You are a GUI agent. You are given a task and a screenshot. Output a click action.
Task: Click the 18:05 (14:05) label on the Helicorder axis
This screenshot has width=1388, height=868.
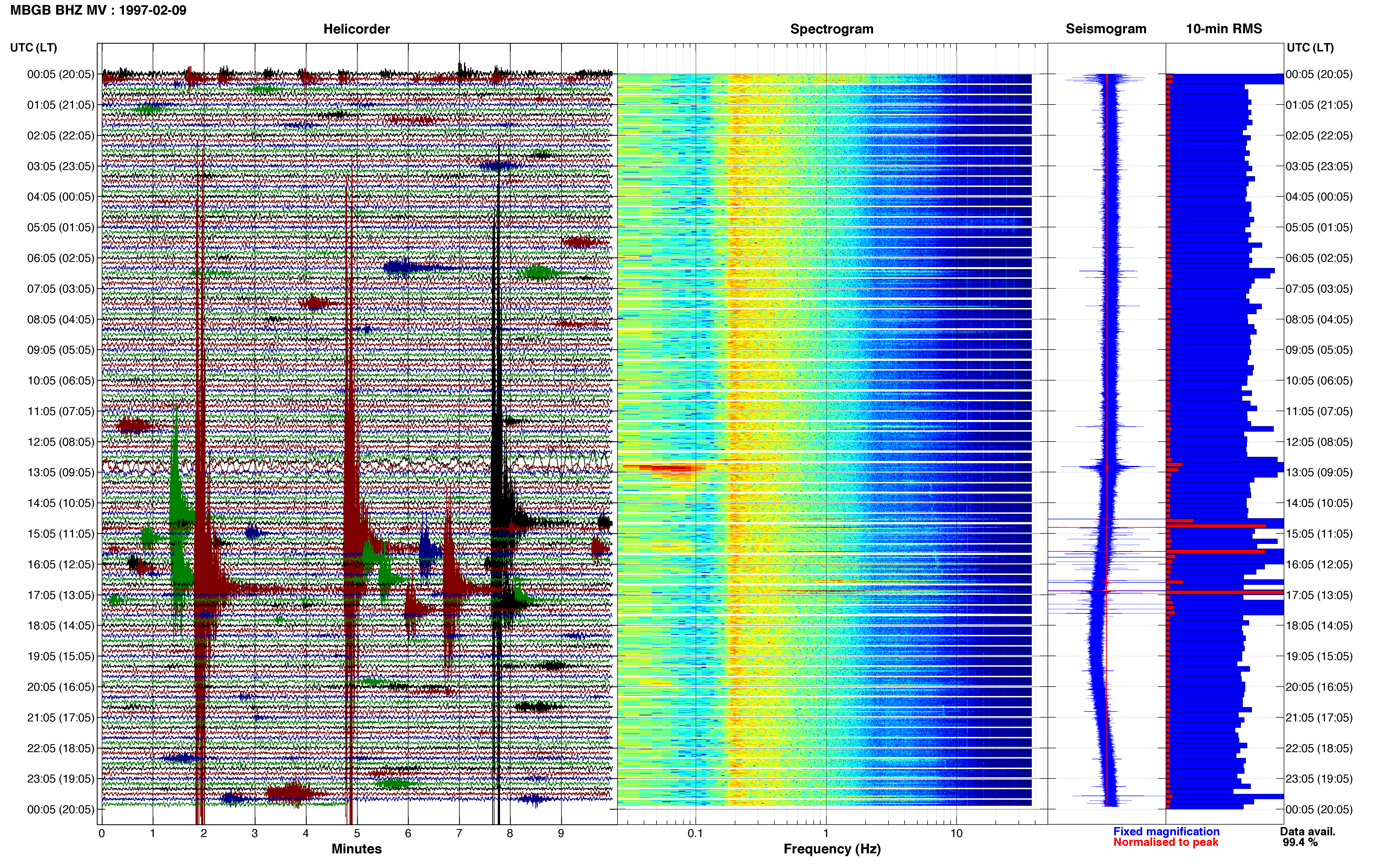(60, 626)
